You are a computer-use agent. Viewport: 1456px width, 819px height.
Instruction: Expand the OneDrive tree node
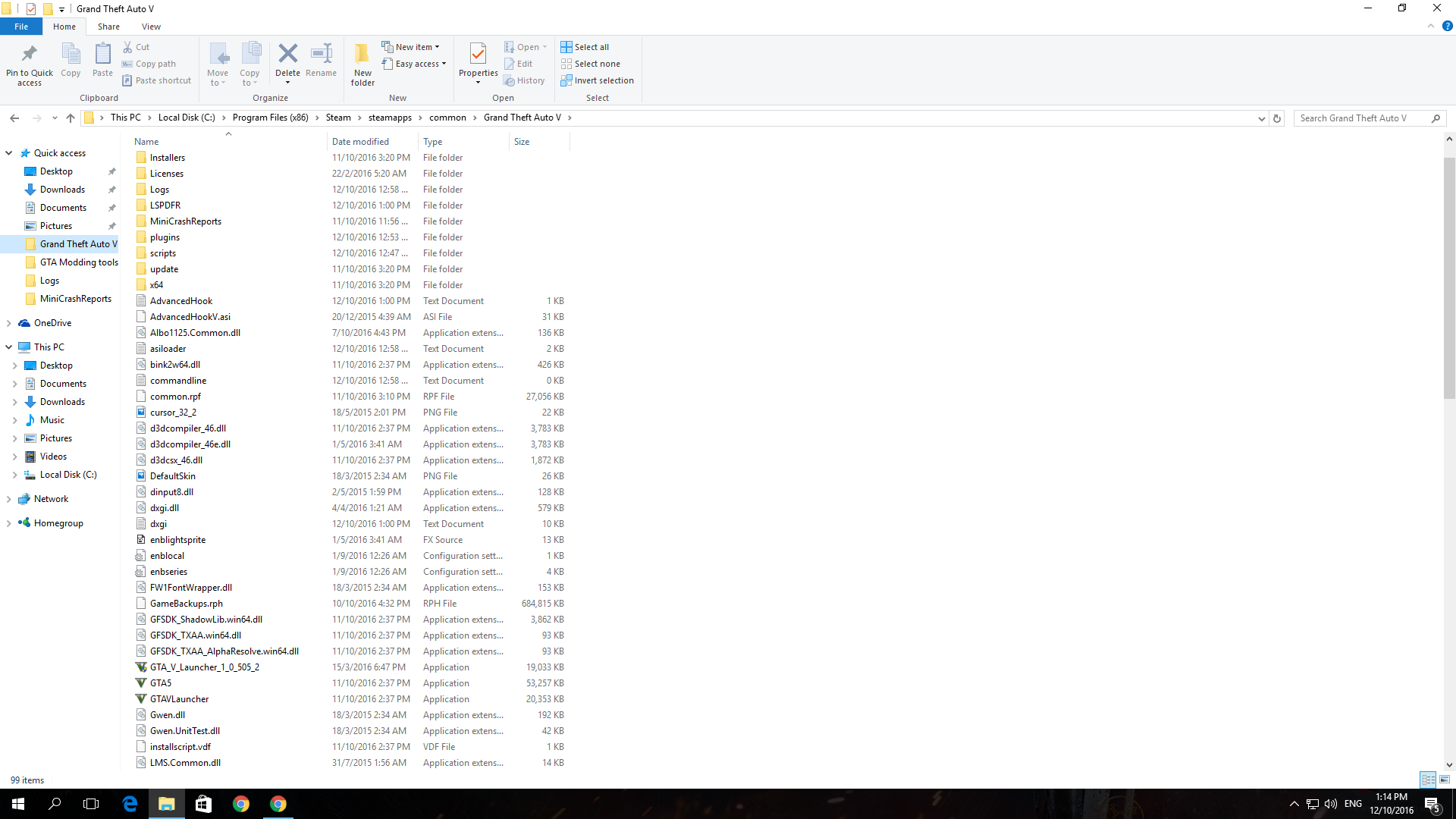pyautogui.click(x=8, y=323)
